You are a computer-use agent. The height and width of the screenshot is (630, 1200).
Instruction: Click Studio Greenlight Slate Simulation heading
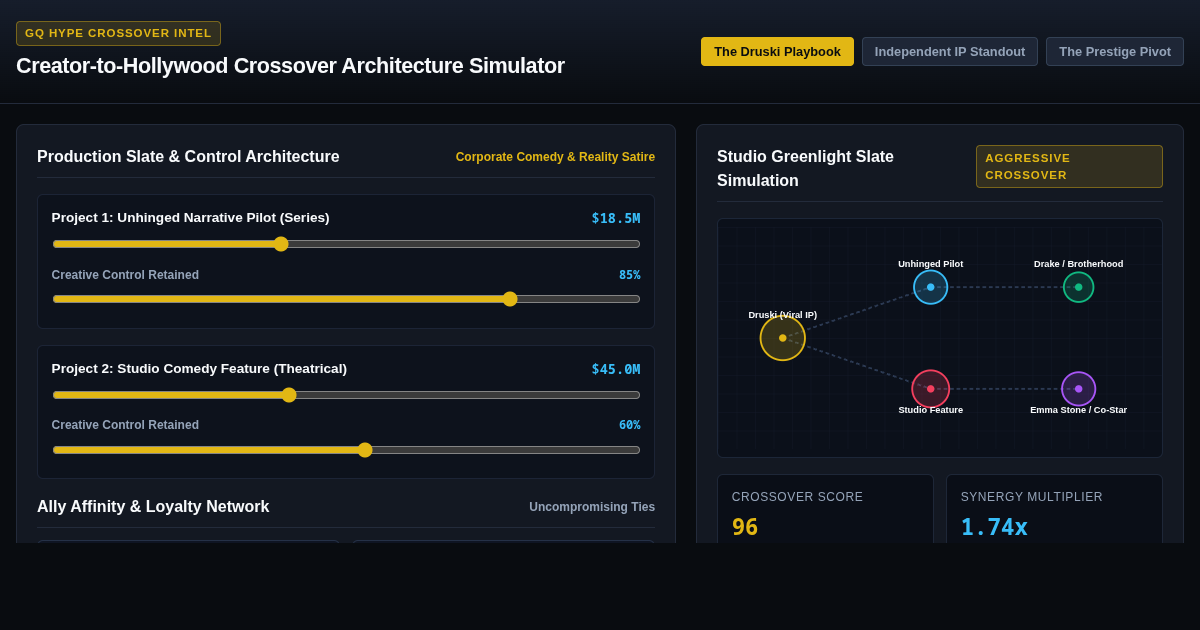[x=806, y=168]
